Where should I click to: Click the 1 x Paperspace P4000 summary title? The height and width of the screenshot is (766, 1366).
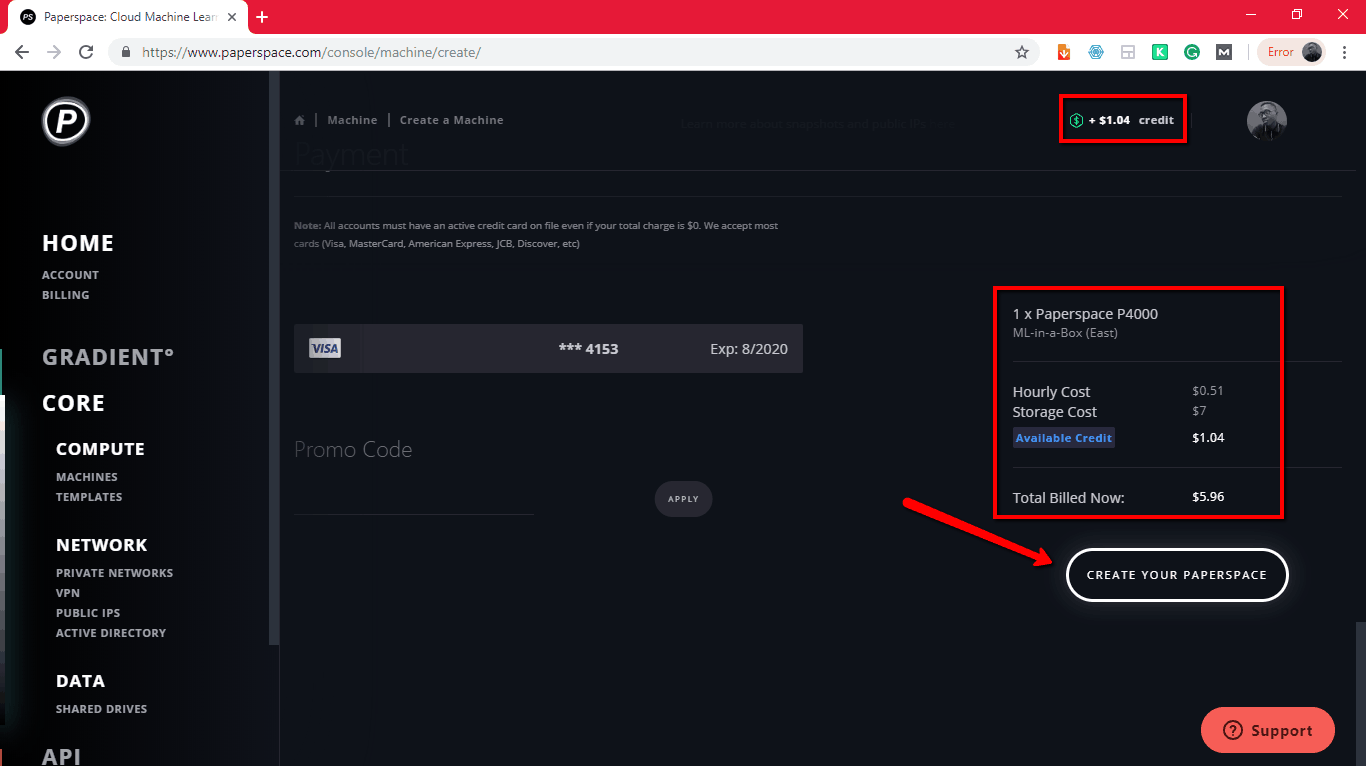point(1085,314)
